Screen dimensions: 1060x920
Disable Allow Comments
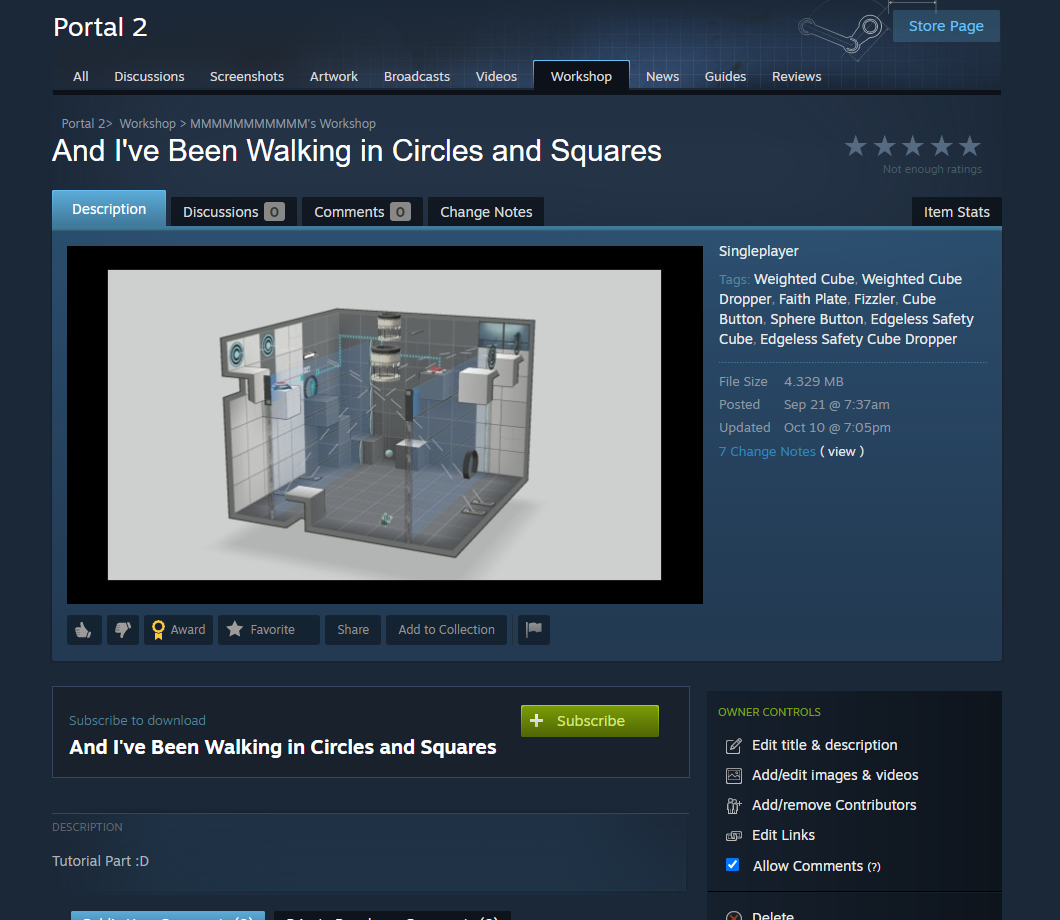click(x=732, y=864)
